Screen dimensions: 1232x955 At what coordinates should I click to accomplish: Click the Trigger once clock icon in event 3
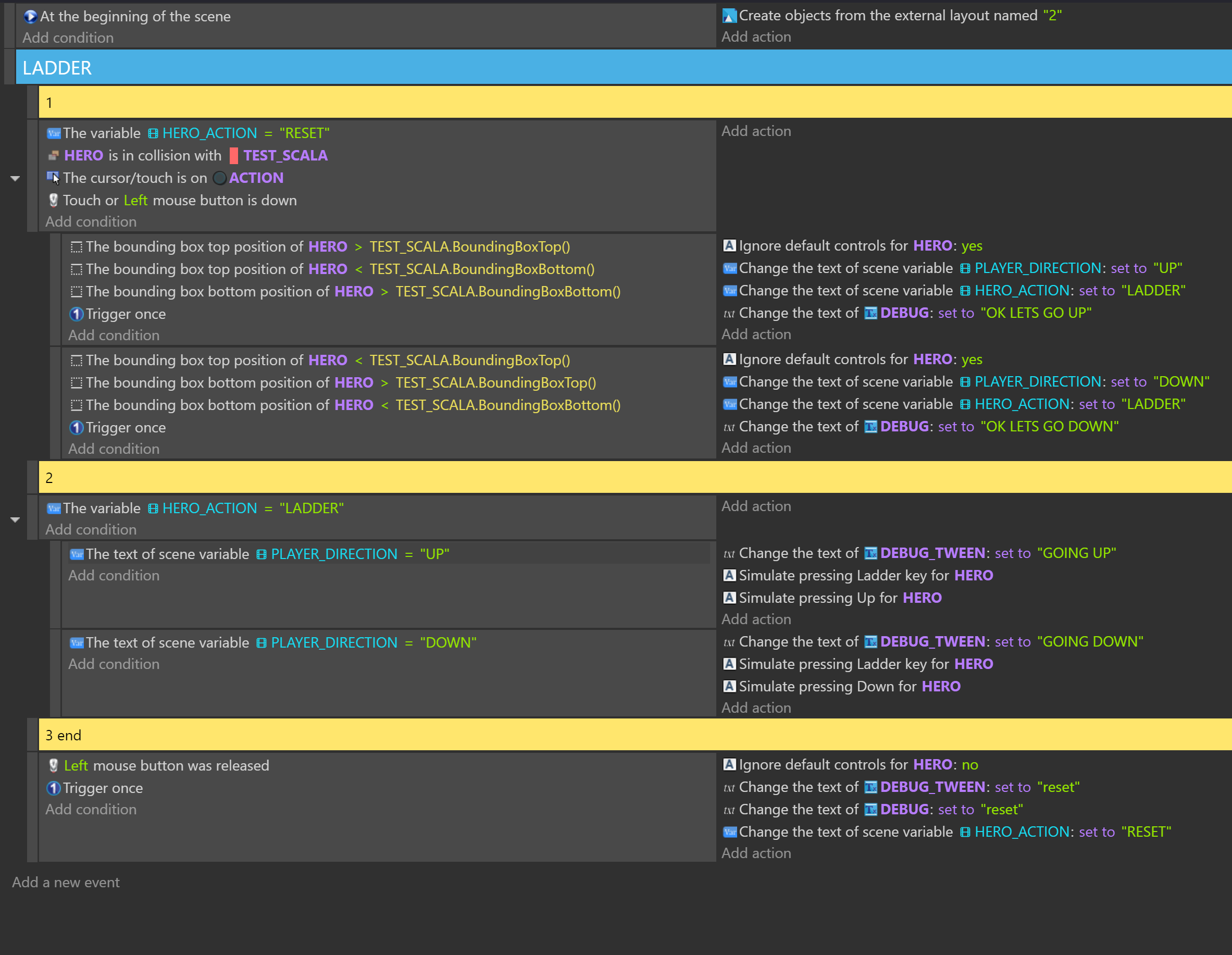click(x=53, y=788)
